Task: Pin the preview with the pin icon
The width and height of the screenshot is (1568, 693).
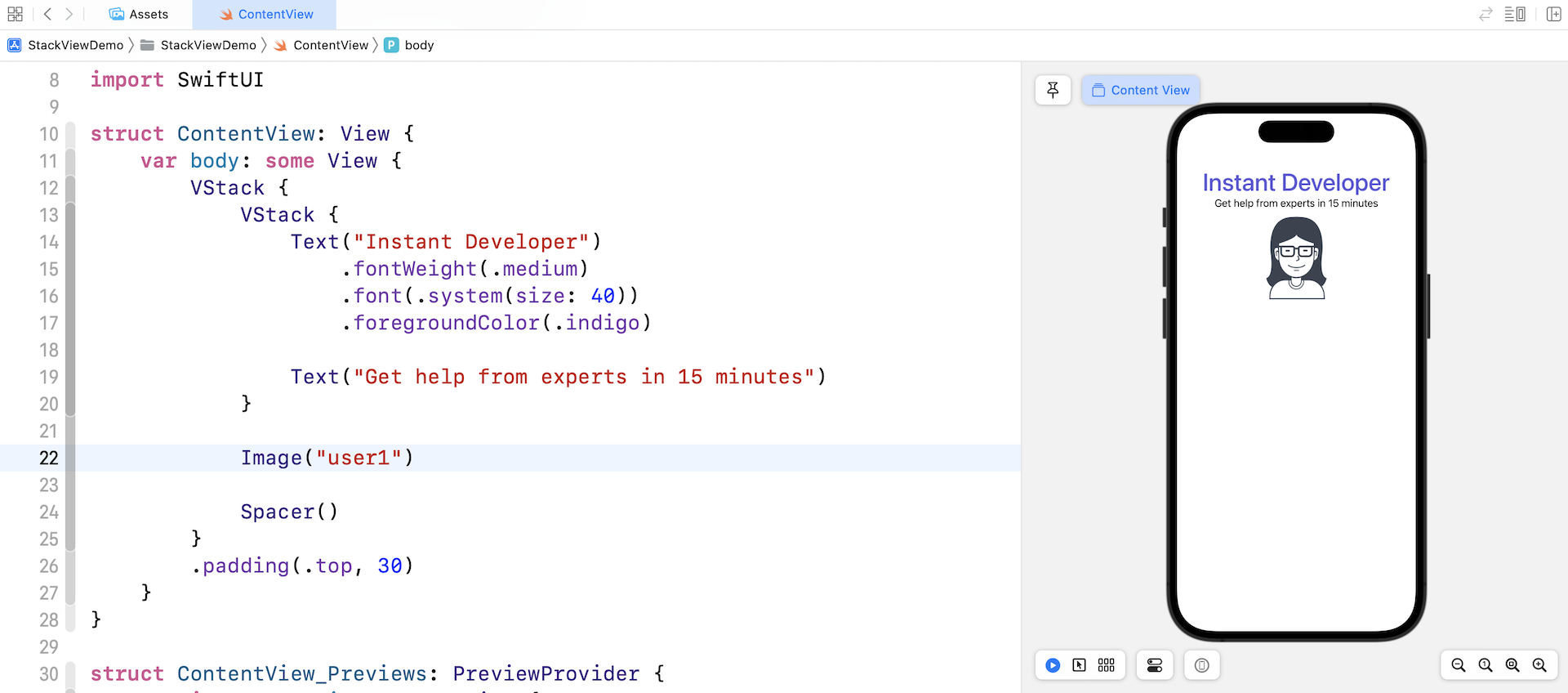Action: coord(1053,90)
